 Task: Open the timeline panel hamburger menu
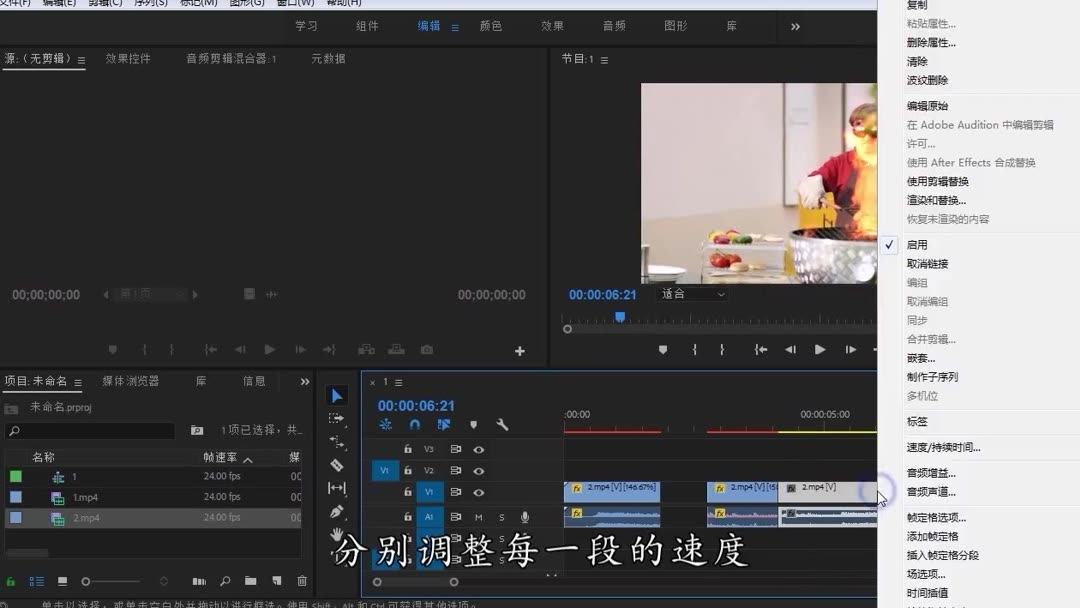coord(398,384)
